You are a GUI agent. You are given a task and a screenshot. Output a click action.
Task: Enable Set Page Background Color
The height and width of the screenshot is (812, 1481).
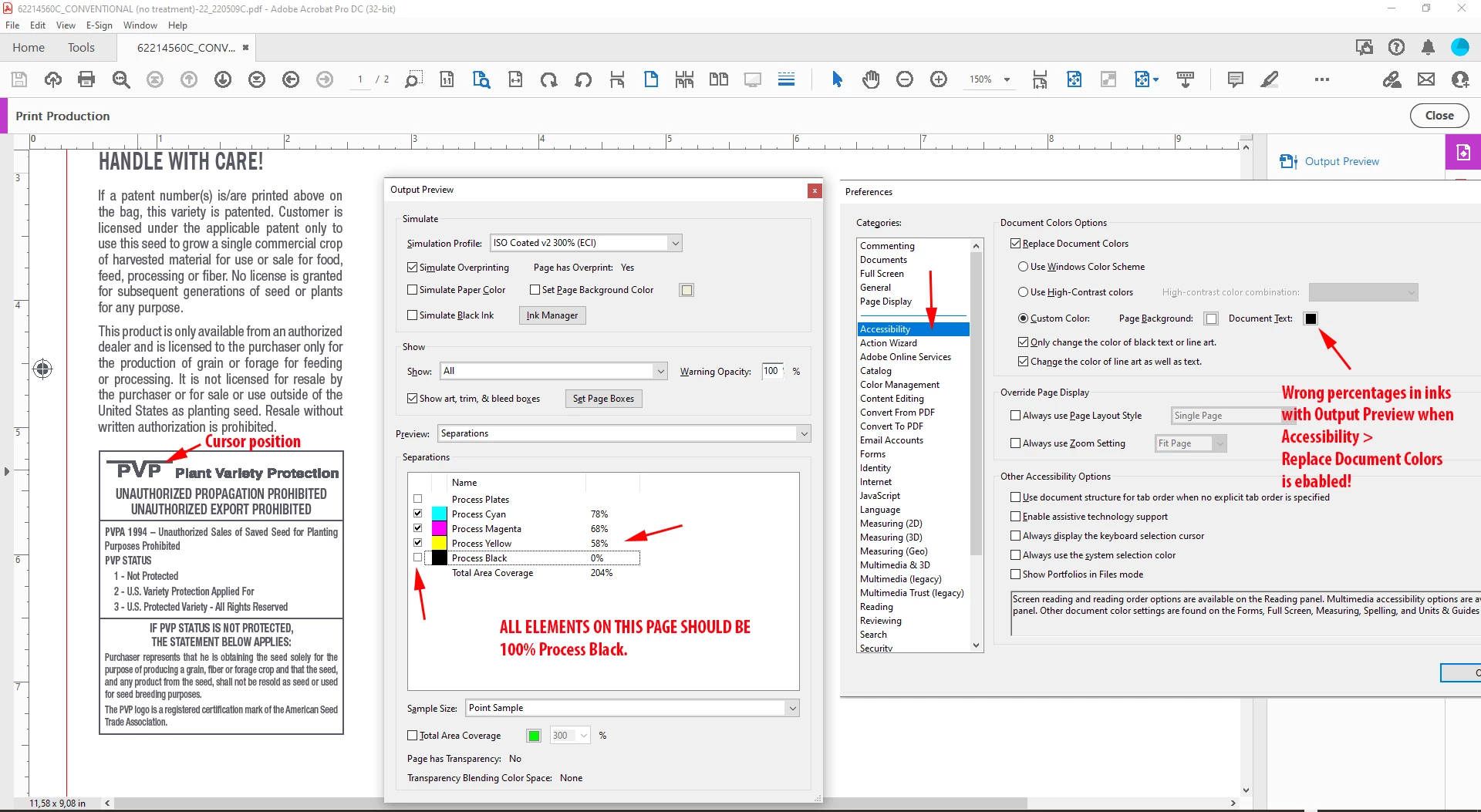click(535, 290)
